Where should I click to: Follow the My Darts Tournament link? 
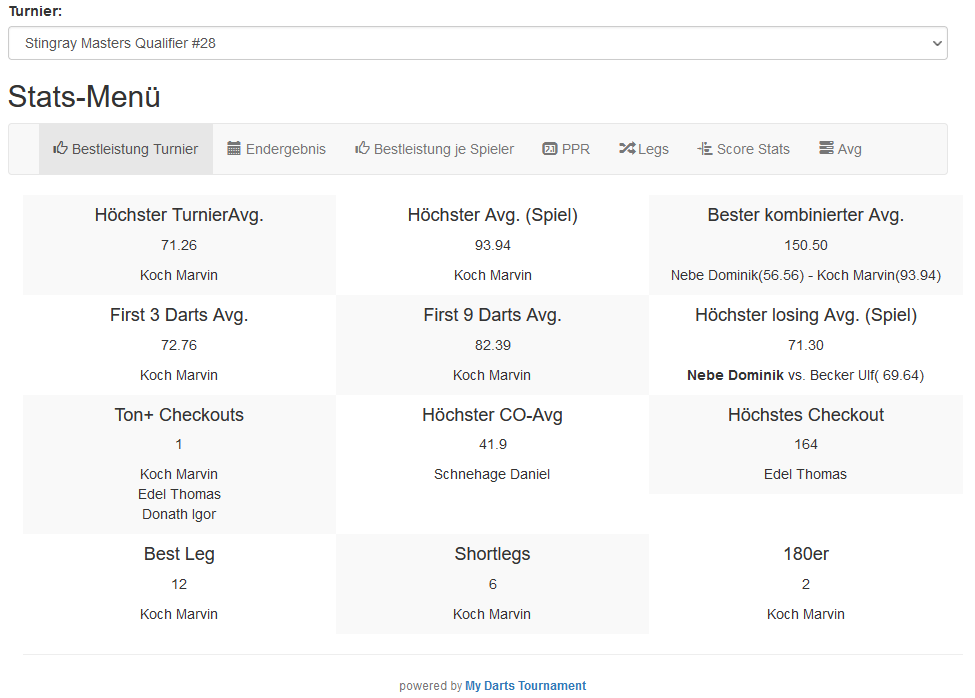[525, 686]
